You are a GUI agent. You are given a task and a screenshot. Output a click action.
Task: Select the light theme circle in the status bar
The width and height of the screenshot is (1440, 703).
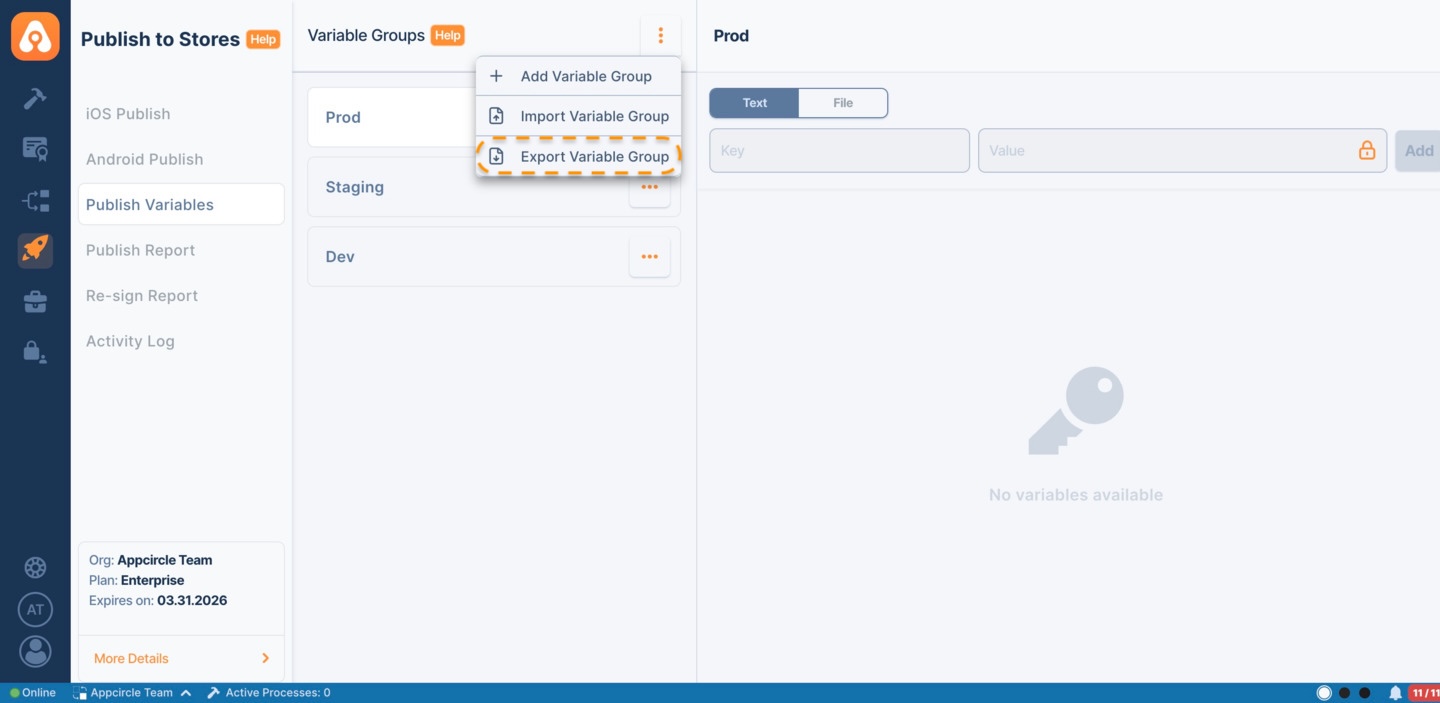[x=1324, y=692]
